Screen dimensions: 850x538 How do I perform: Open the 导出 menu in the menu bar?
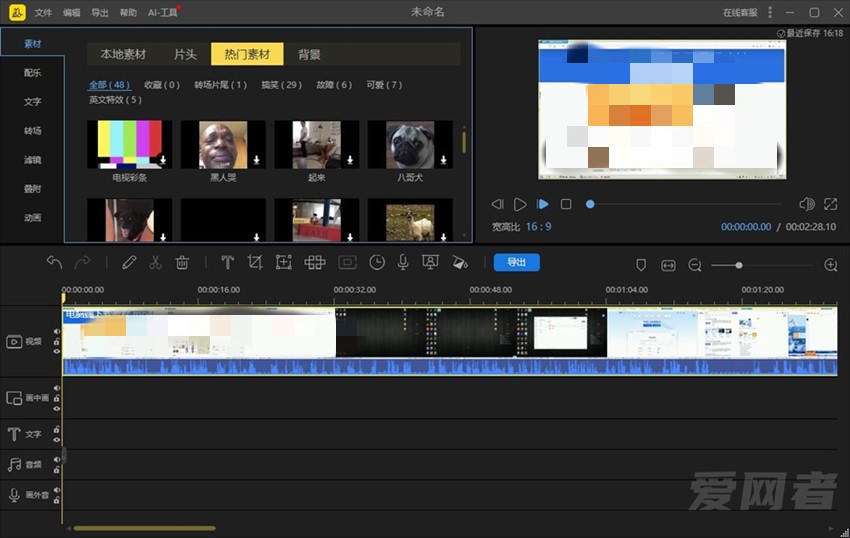tap(100, 13)
